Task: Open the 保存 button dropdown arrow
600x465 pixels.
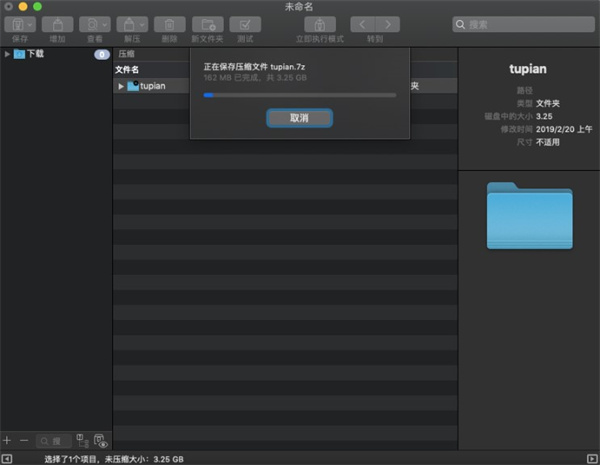Action: click(x=30, y=25)
